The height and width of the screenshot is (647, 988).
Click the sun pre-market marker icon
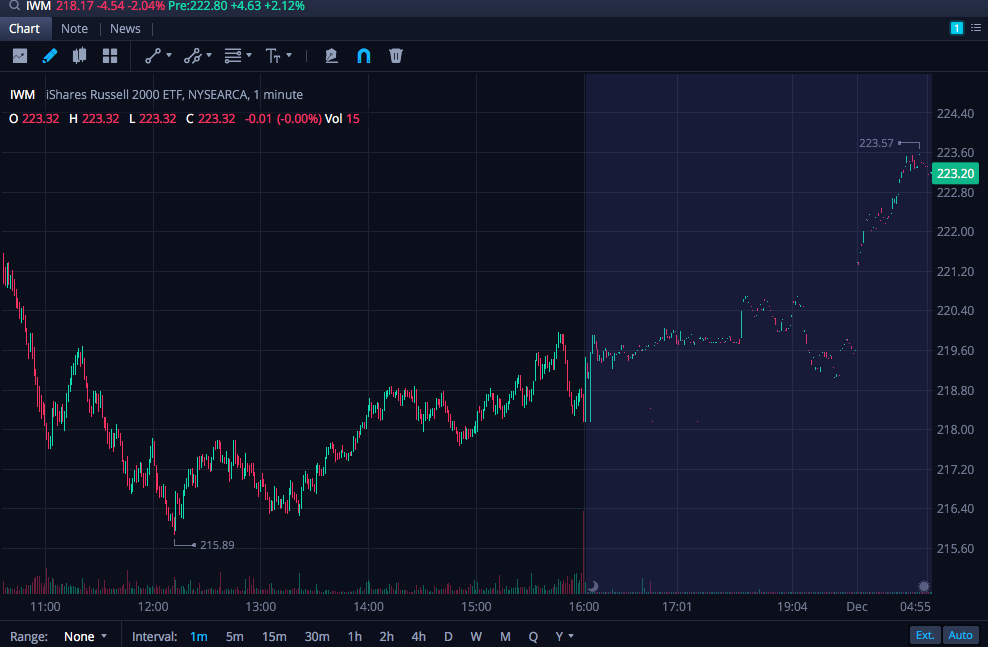924,587
